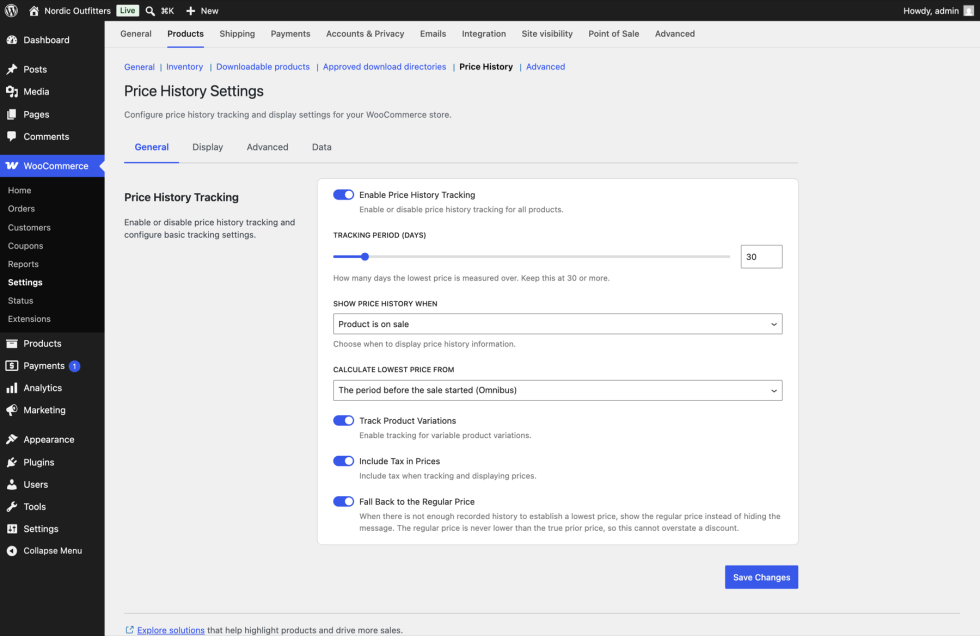The image size is (980, 636).
Task: Open the Advanced sub-tab under Price History Settings
Action: click(x=268, y=147)
